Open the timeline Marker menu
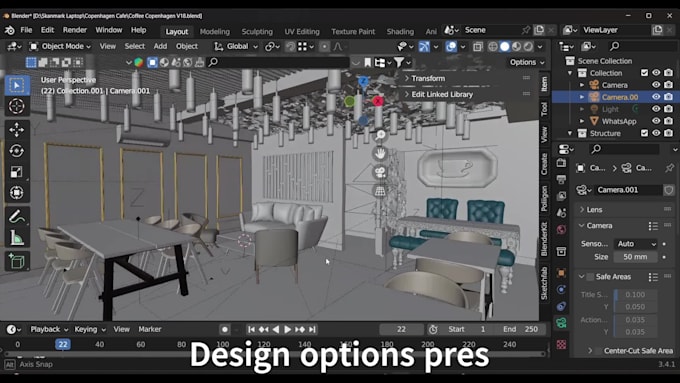680x383 pixels. [x=150, y=329]
